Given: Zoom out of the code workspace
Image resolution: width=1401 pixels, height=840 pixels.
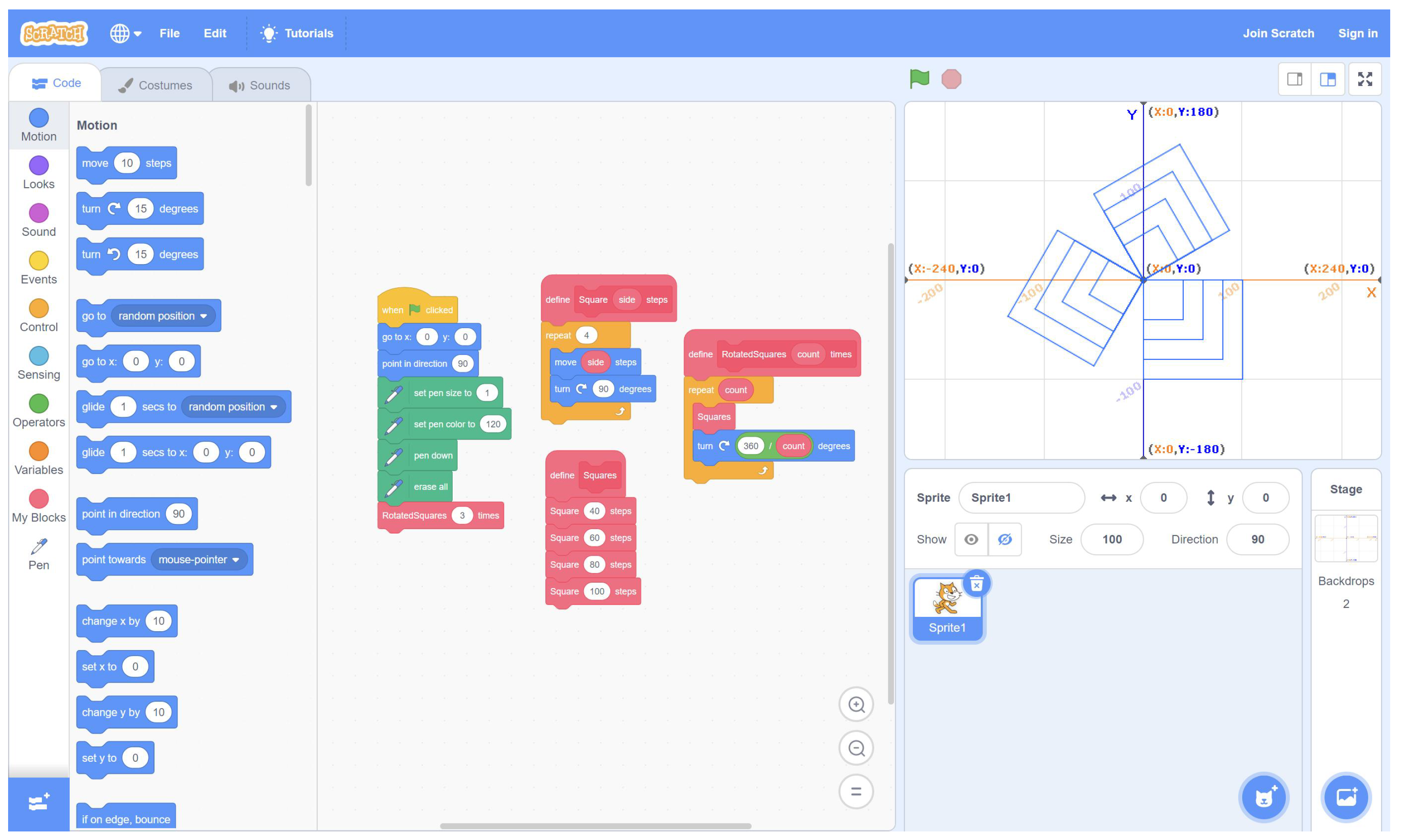Looking at the screenshot, I should tap(856, 748).
